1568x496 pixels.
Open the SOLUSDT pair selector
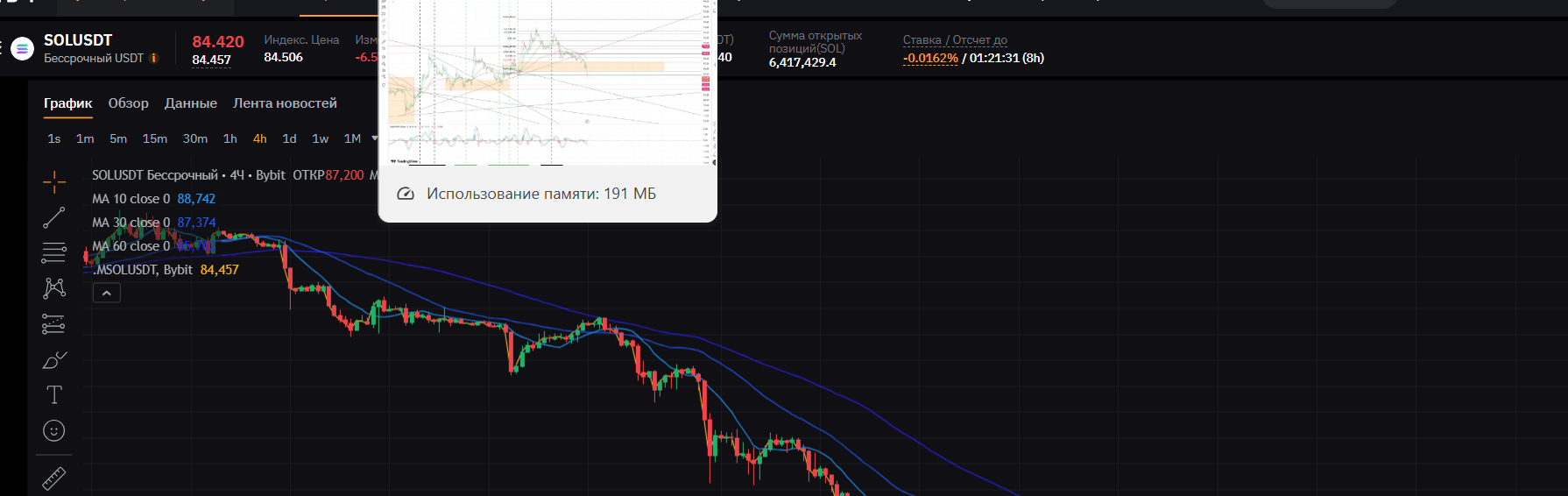[78, 40]
